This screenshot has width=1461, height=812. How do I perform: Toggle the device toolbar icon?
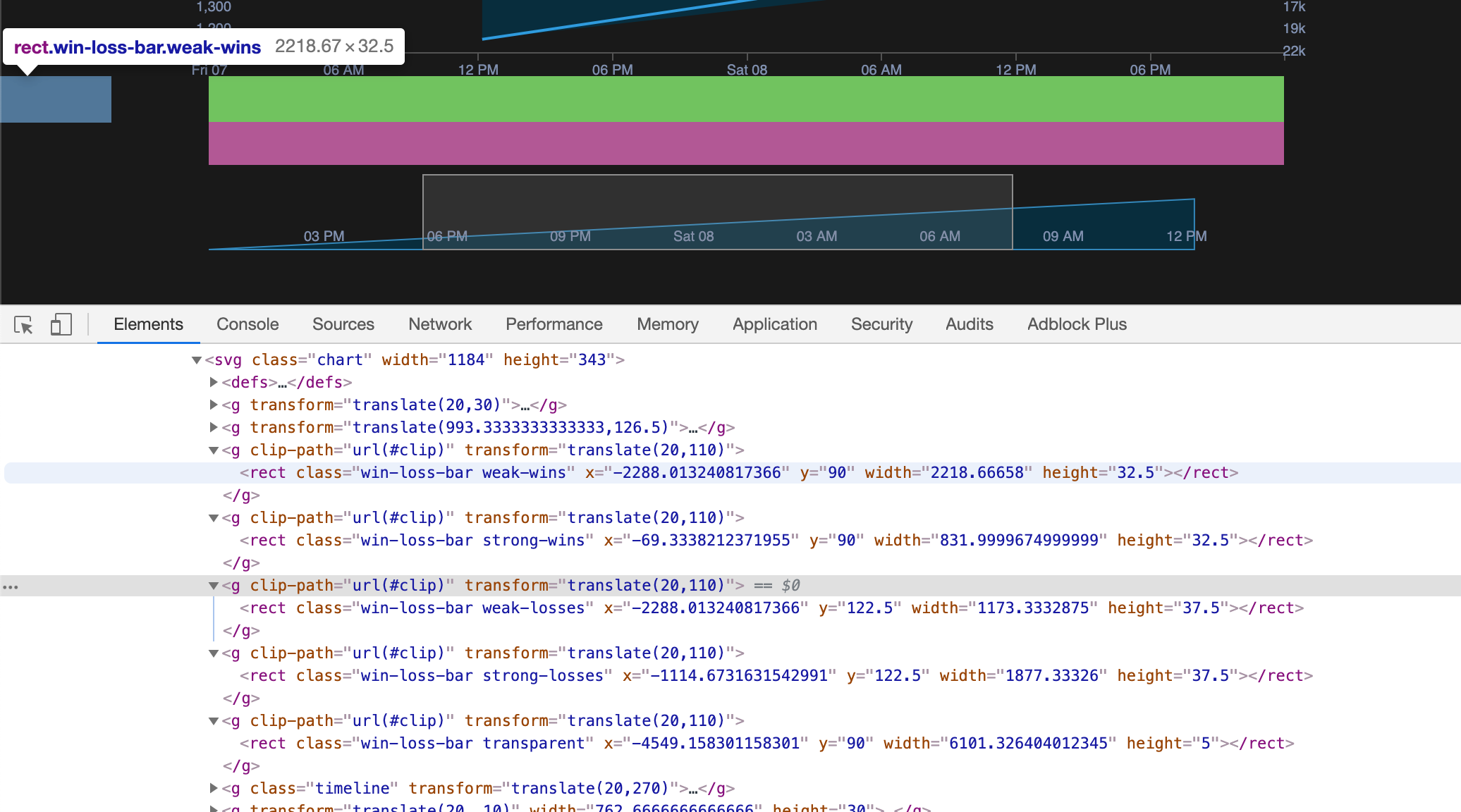(61, 324)
